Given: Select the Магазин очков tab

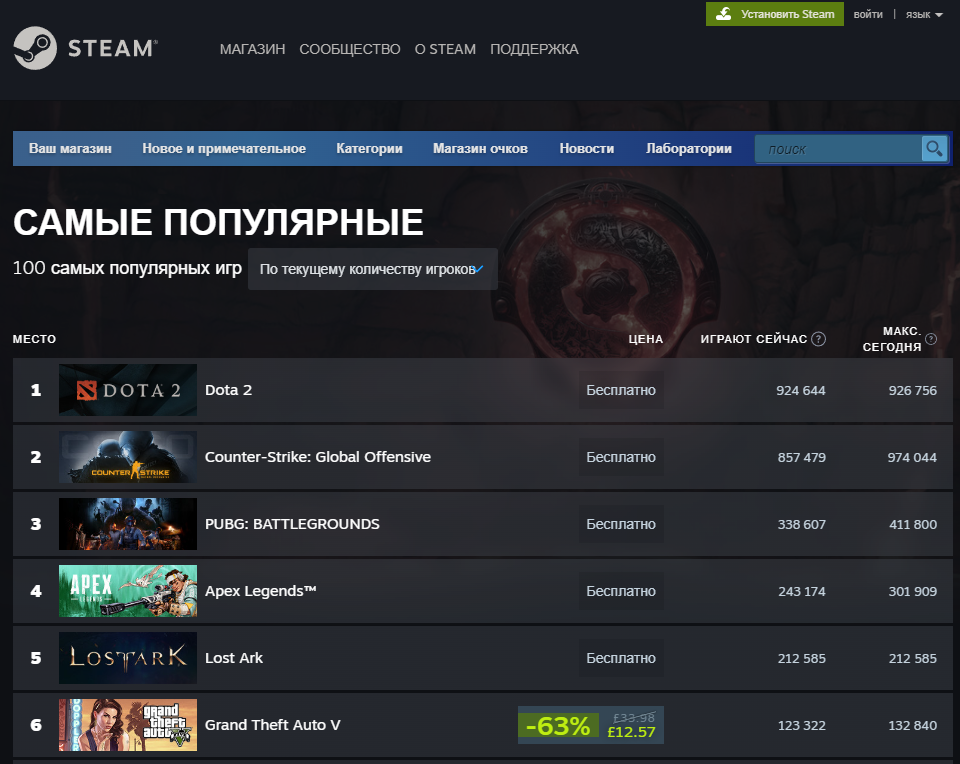Looking at the screenshot, I should [x=480, y=148].
